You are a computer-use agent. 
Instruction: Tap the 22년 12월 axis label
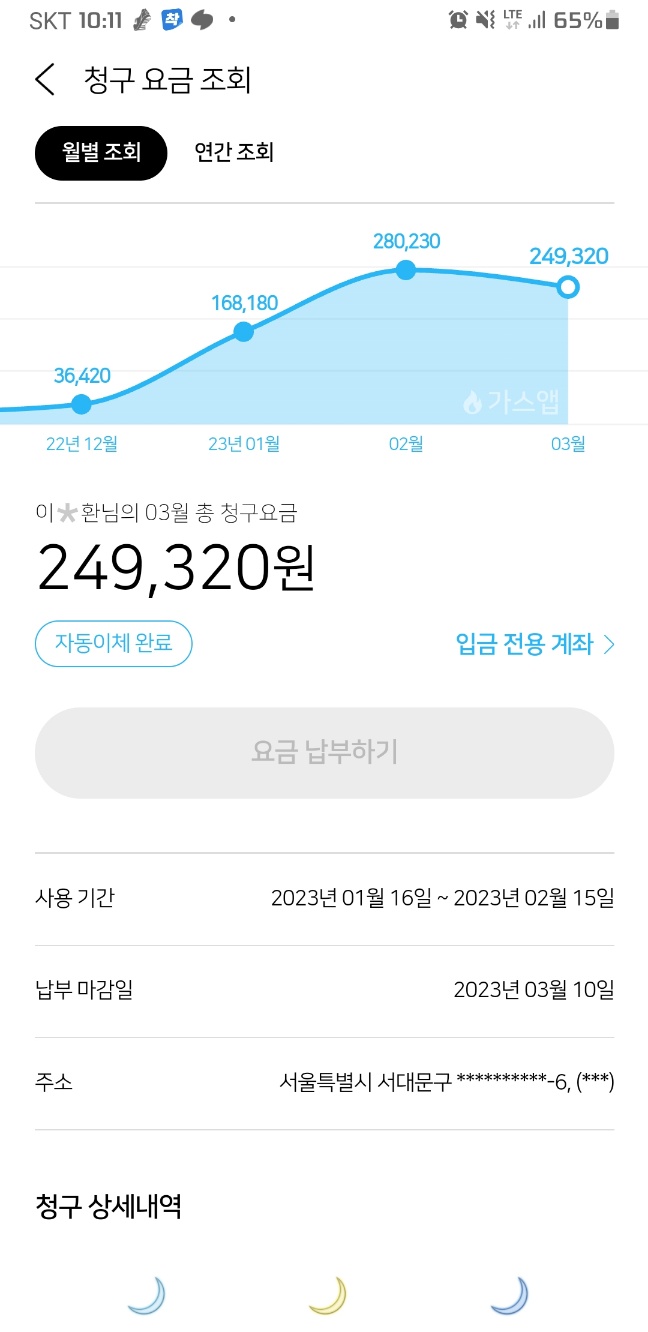coord(82,443)
